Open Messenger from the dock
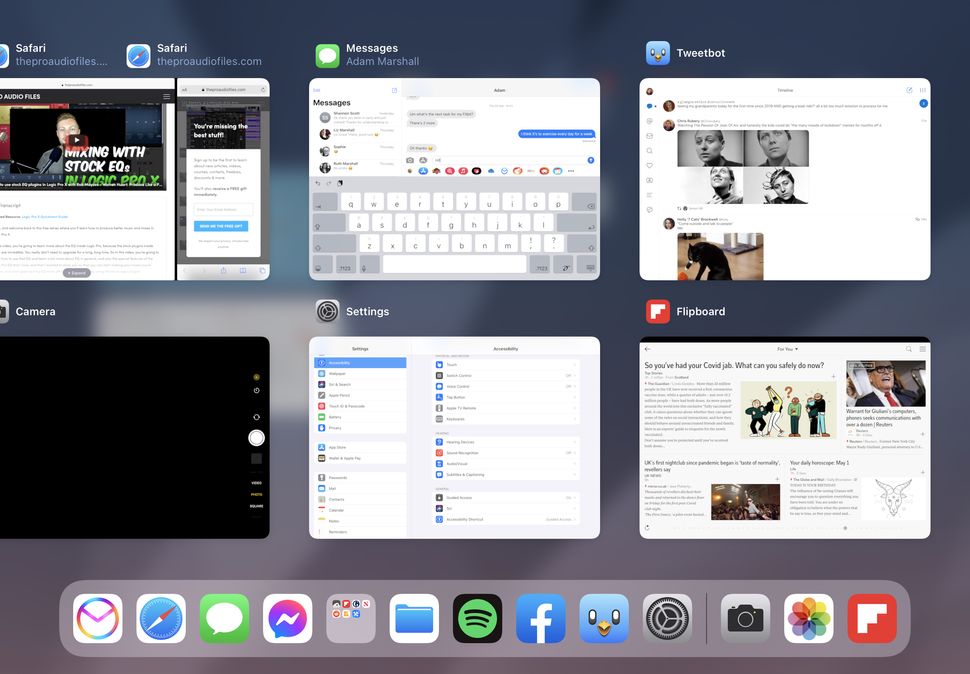The width and height of the screenshot is (970, 674). point(287,618)
